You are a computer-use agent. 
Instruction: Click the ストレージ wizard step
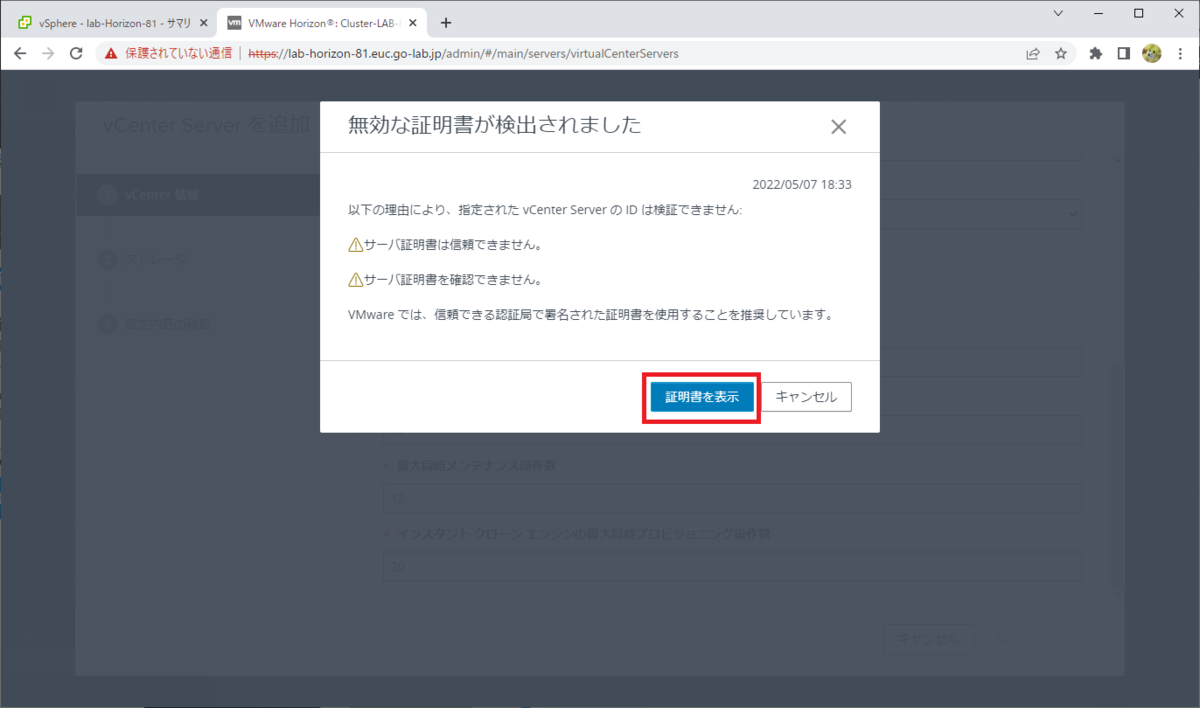[154, 260]
